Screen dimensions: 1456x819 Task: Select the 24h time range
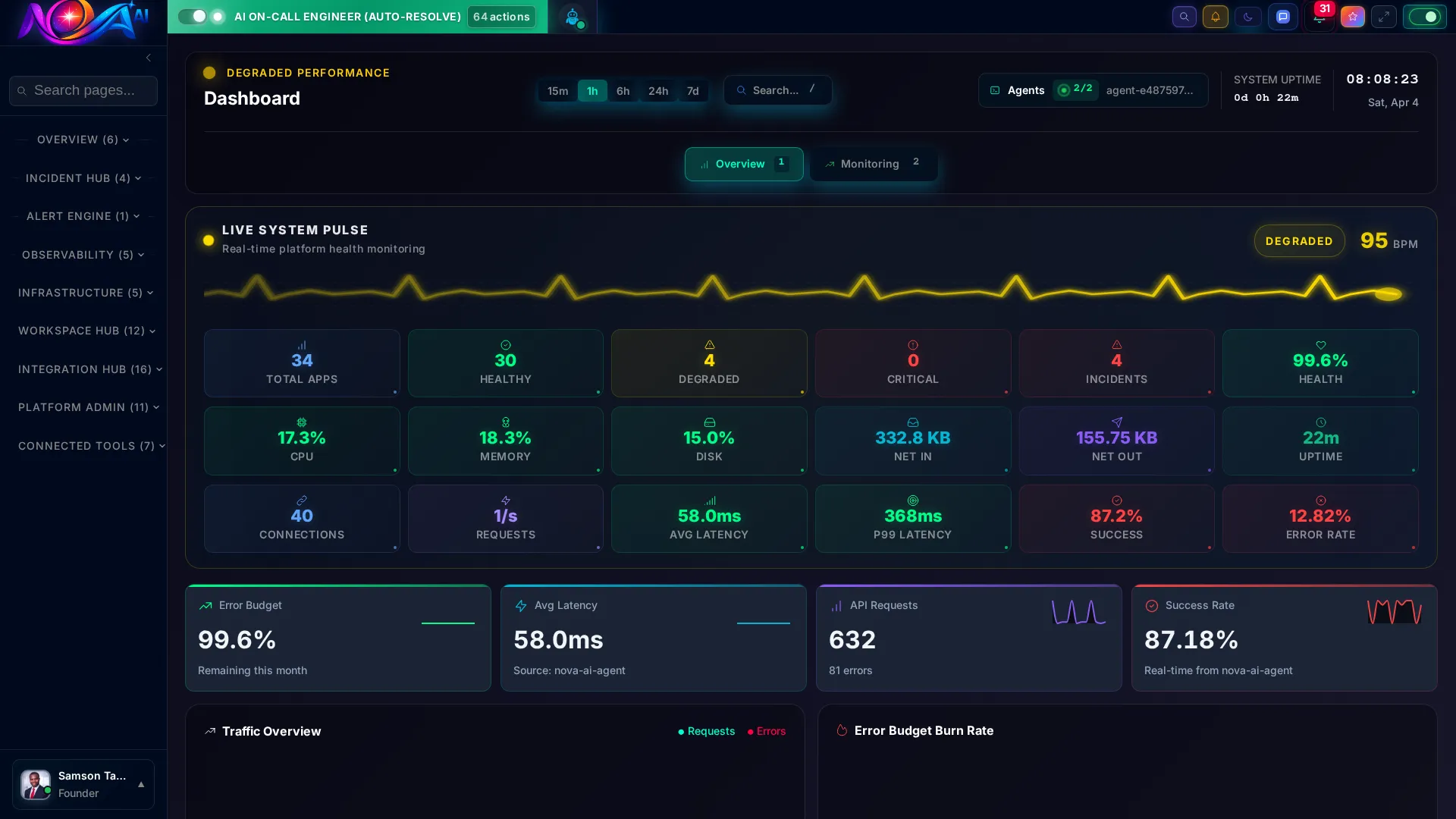(x=657, y=90)
